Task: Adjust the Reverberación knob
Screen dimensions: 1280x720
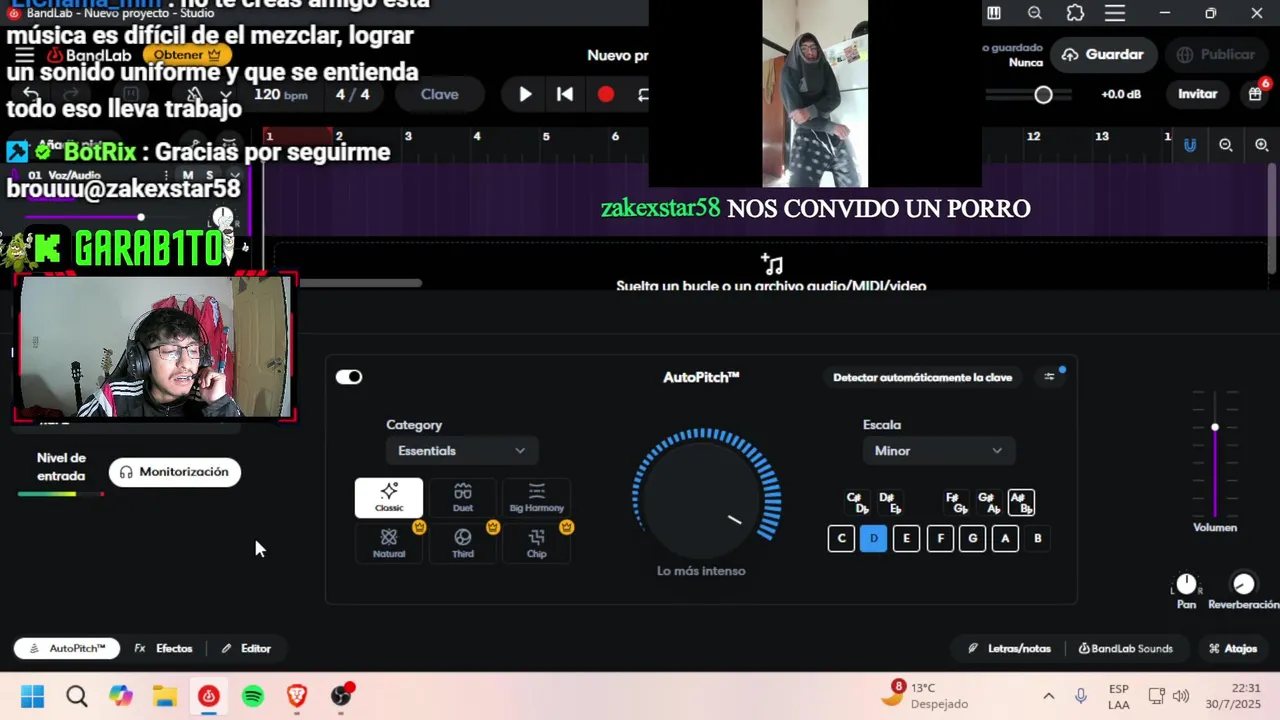Action: click(x=1243, y=583)
